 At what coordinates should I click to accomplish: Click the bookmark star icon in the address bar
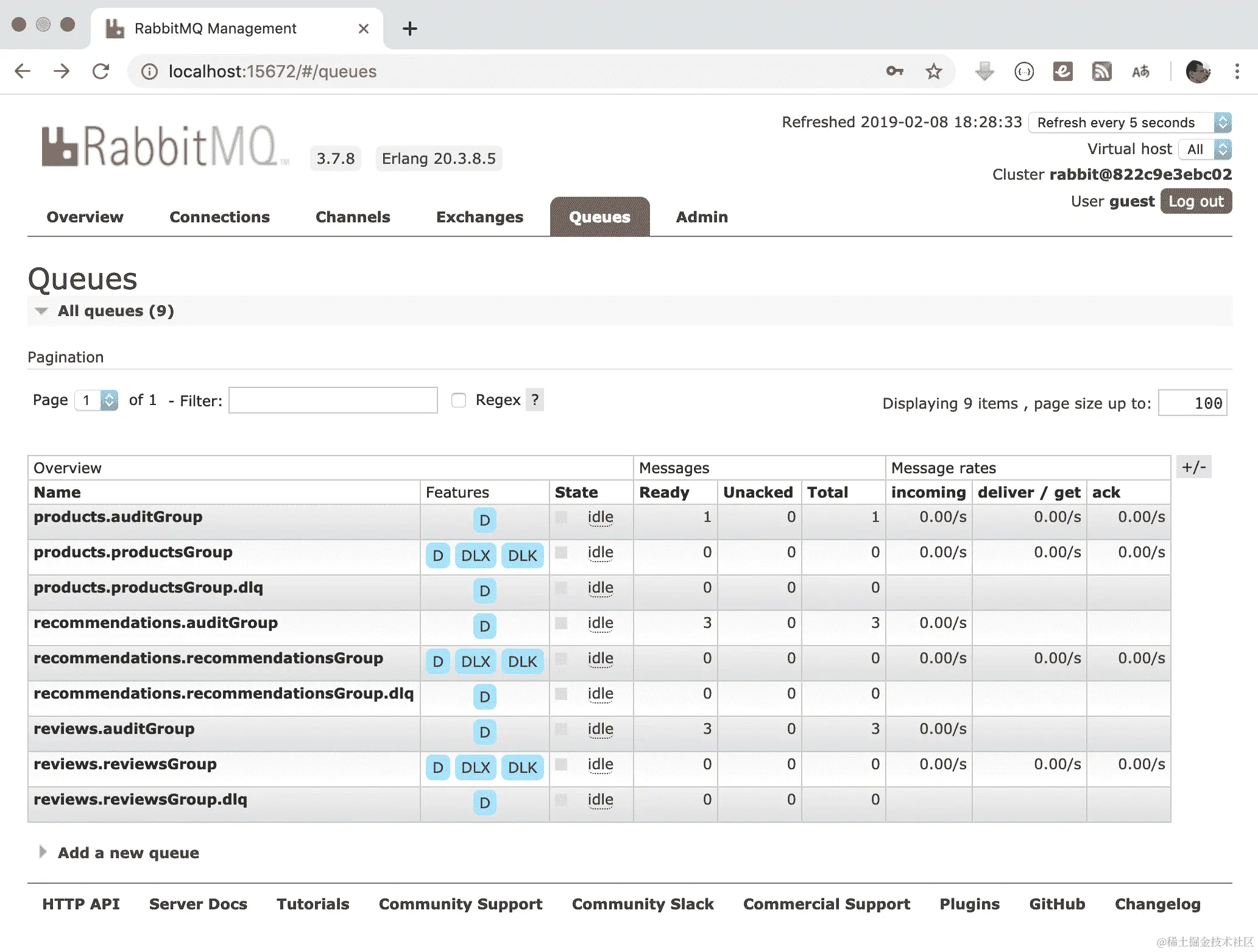pos(933,72)
